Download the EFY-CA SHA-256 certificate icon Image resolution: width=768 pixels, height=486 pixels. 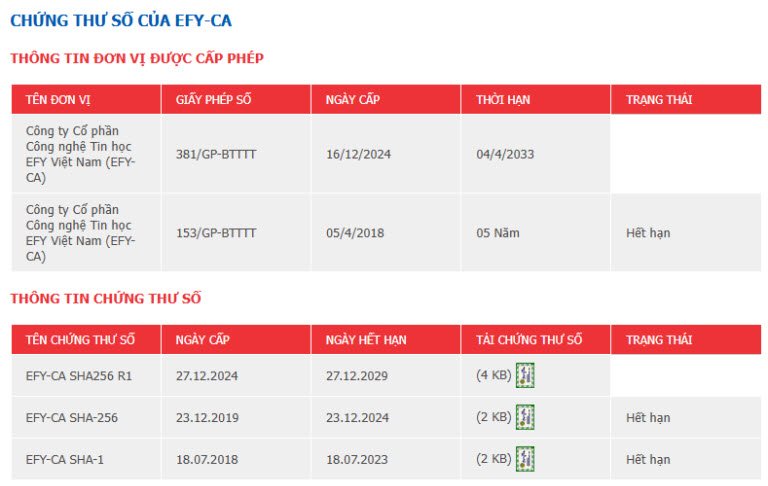click(x=525, y=417)
